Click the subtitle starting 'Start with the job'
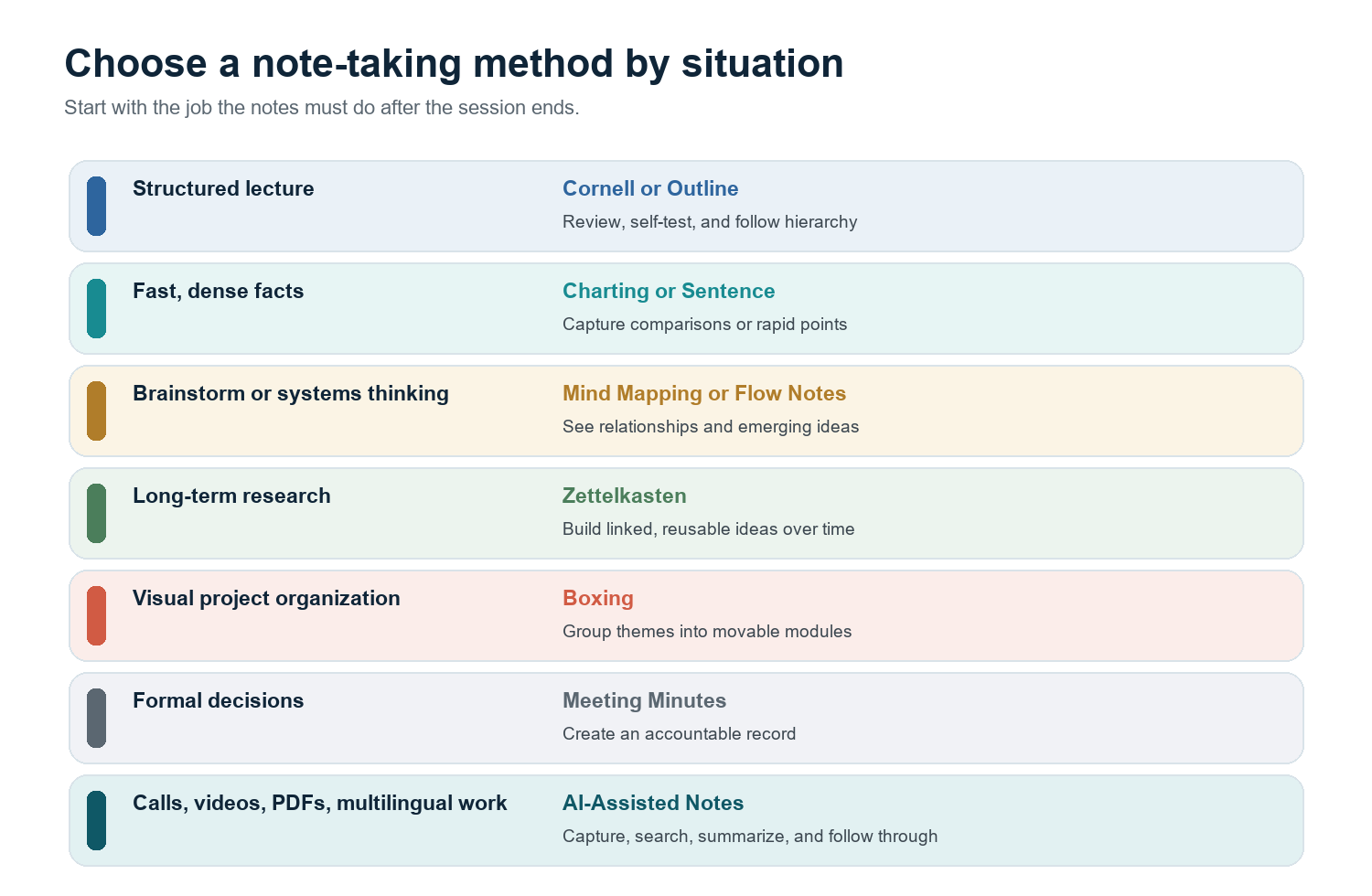 click(x=322, y=108)
